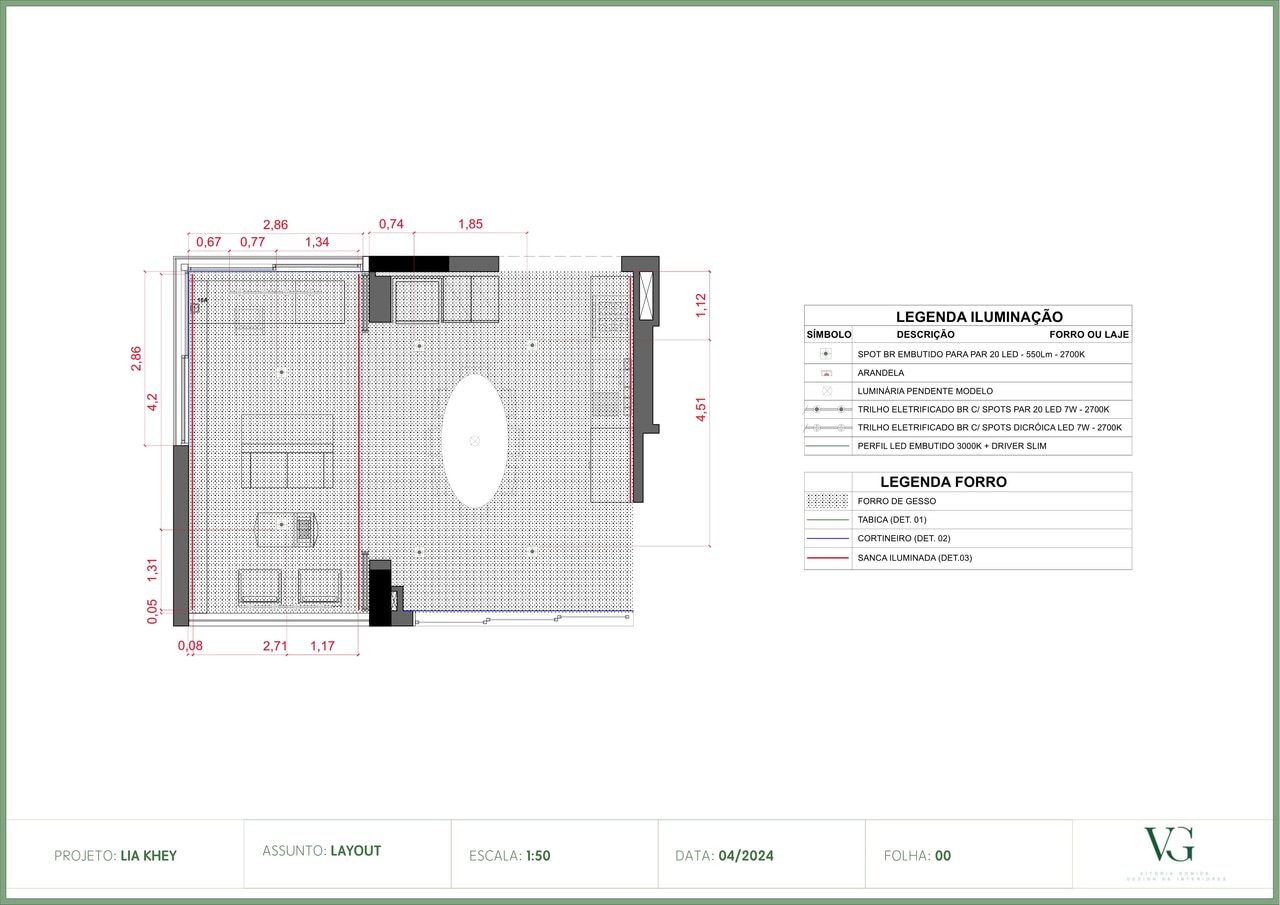This screenshot has height=905, width=1280.
Task: Click the pendant symbol inside the oval table
Action: click(474, 441)
